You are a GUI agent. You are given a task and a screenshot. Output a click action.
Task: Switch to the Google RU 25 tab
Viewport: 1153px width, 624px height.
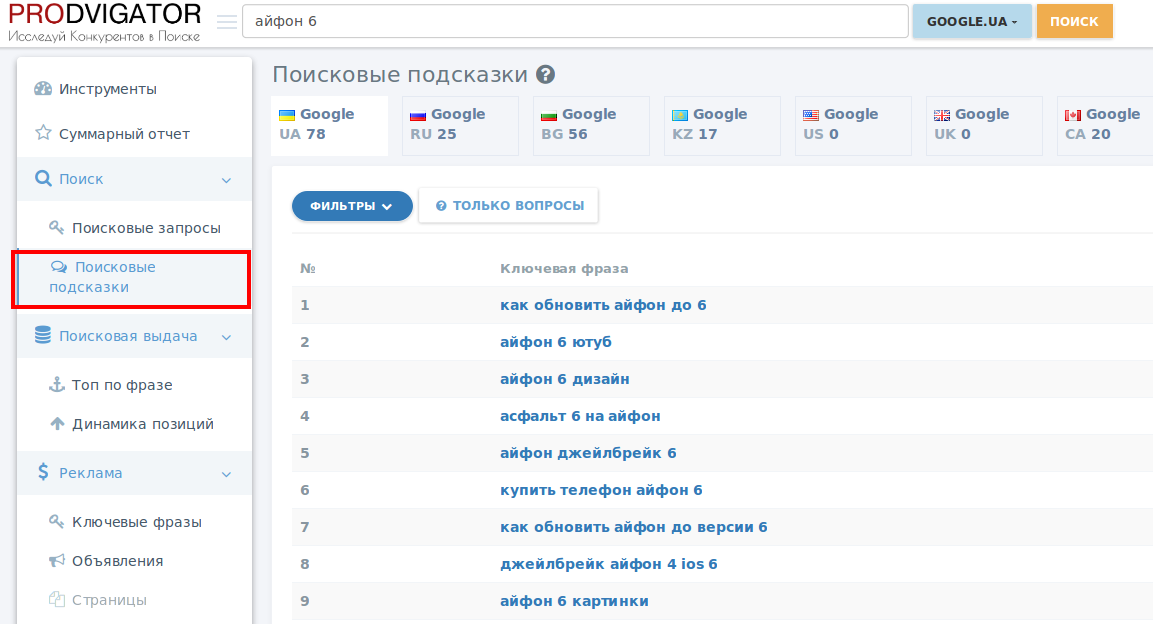coord(460,125)
